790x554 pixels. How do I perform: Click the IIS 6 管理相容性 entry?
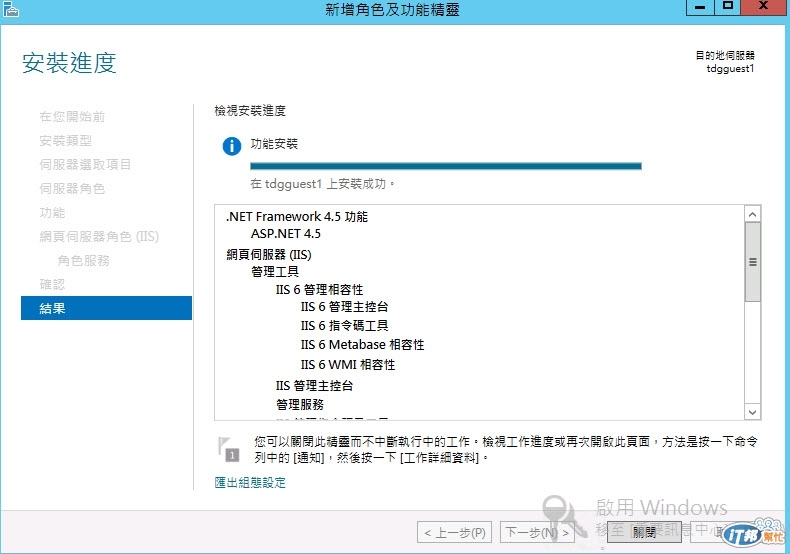point(319,290)
